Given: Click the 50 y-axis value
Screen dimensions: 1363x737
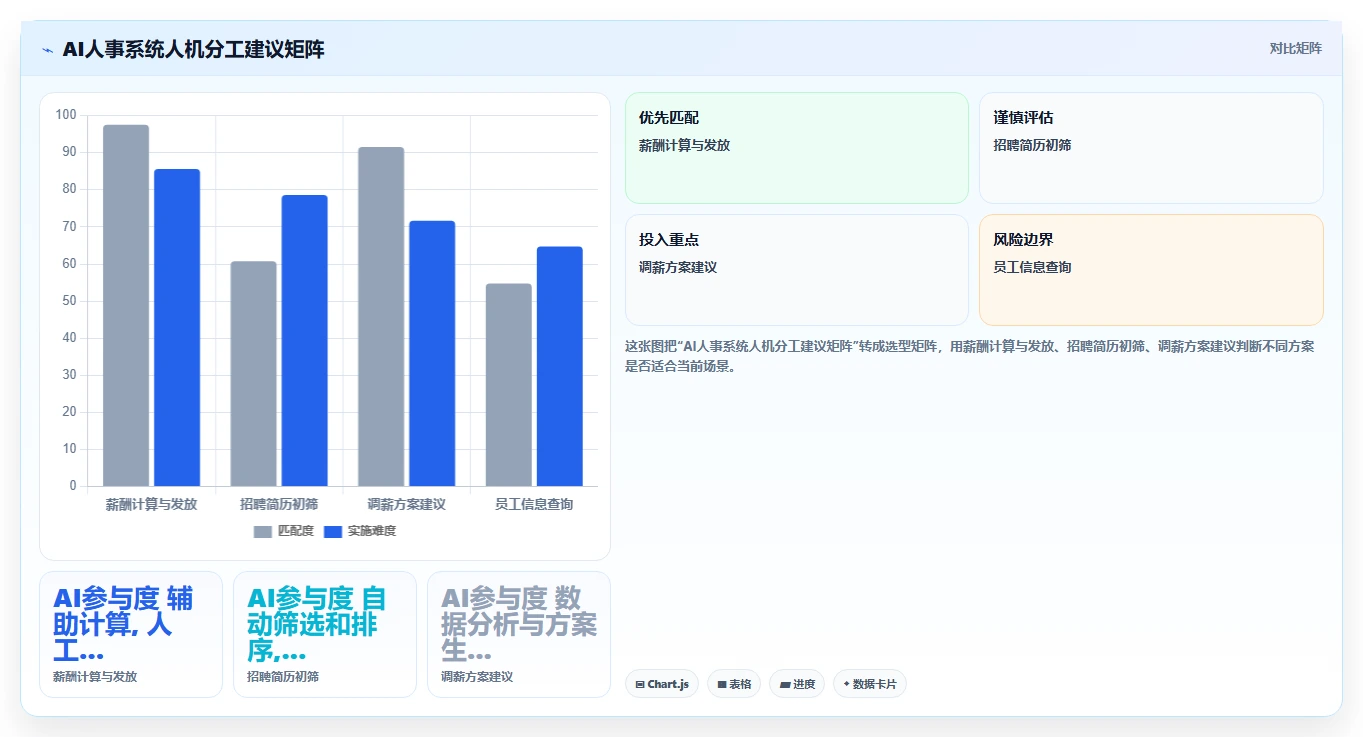Looking at the screenshot, I should click(x=69, y=301).
